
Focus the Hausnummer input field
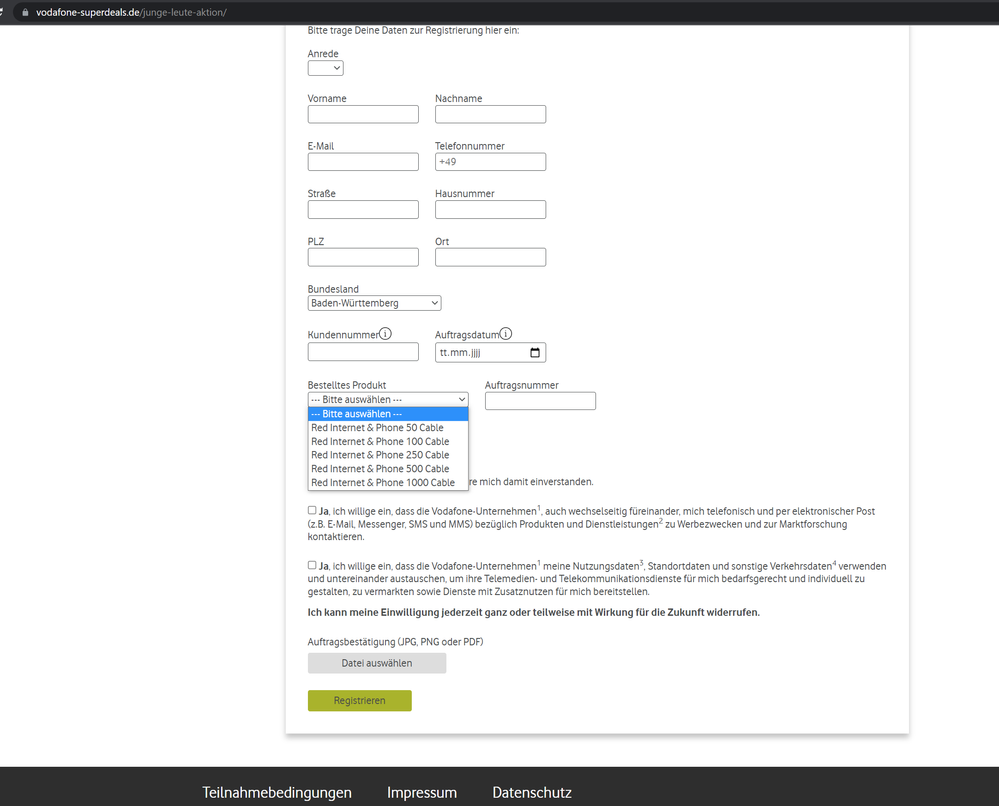[x=491, y=210]
